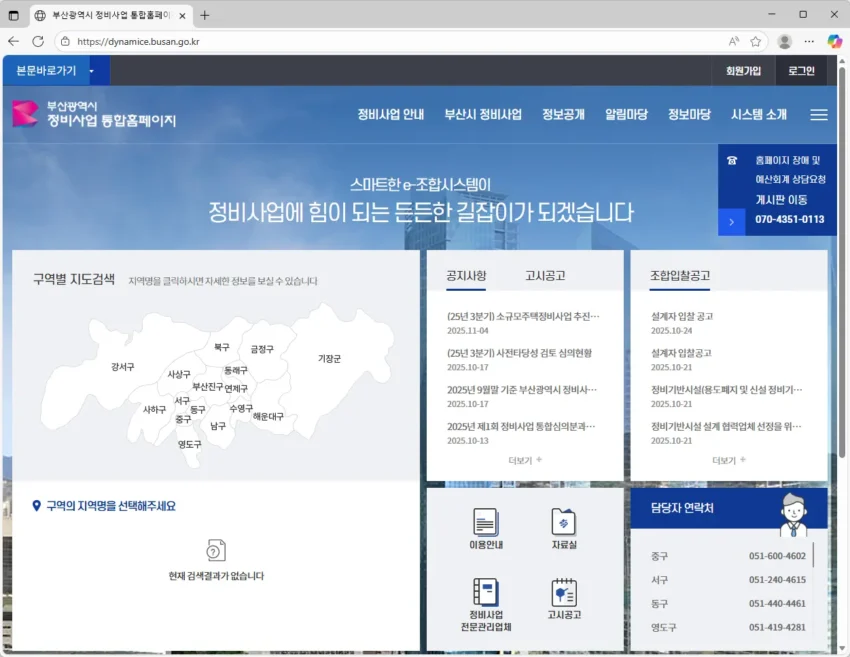The image size is (850, 657).
Task: Click the page vertical scrollbar
Action: (x=842, y=300)
